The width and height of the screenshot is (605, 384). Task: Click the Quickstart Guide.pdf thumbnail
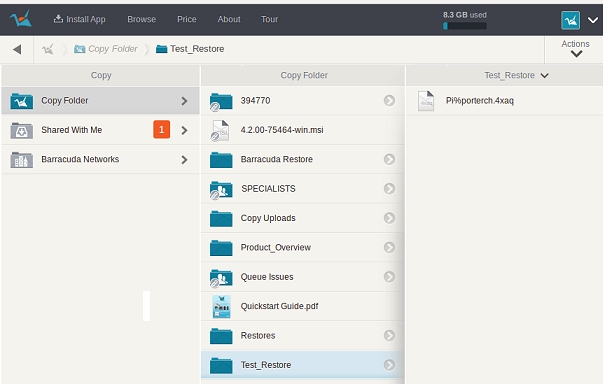coord(221,306)
